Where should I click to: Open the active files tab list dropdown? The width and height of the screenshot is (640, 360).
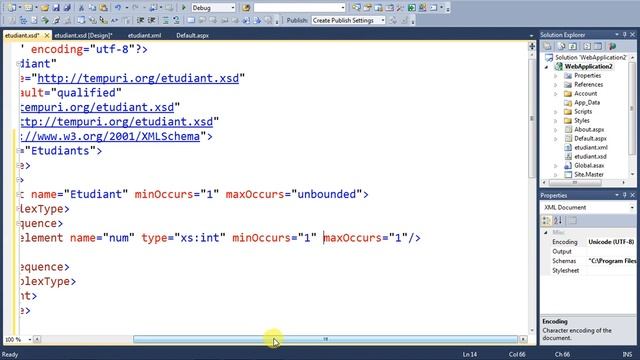[x=531, y=36]
